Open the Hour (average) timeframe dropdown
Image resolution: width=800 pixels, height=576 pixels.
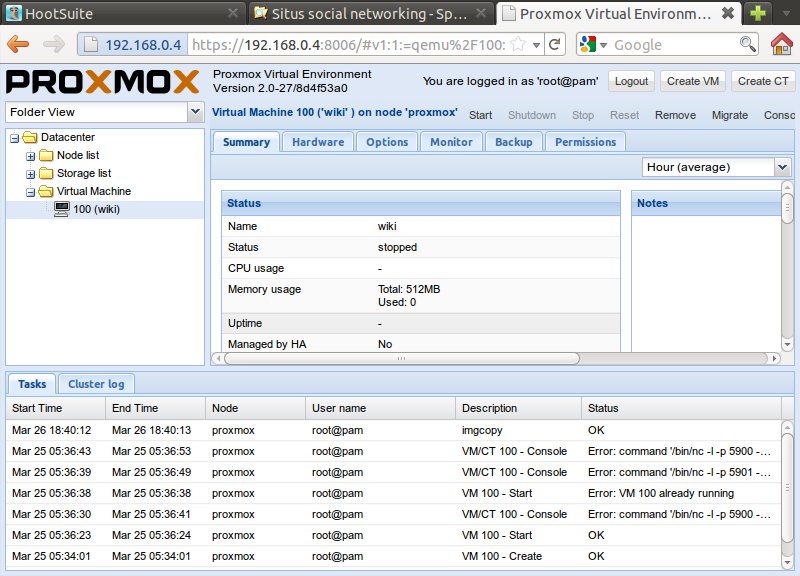pos(782,167)
